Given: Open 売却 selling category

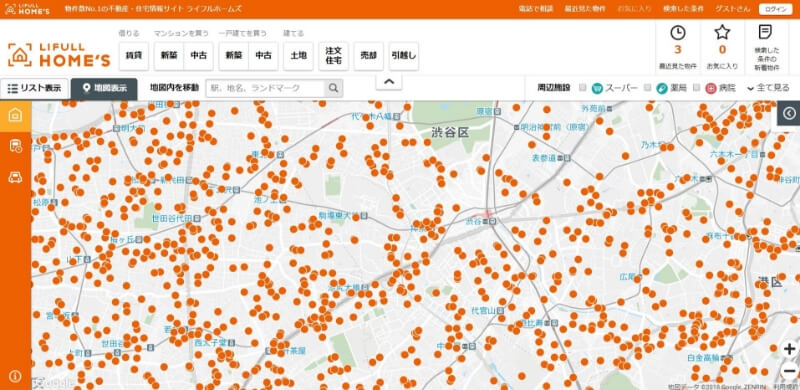Looking at the screenshot, I should (x=368, y=56).
